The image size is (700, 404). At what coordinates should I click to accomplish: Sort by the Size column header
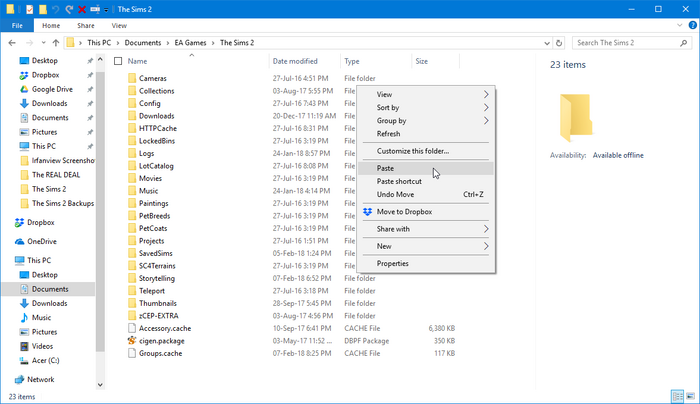(421, 61)
